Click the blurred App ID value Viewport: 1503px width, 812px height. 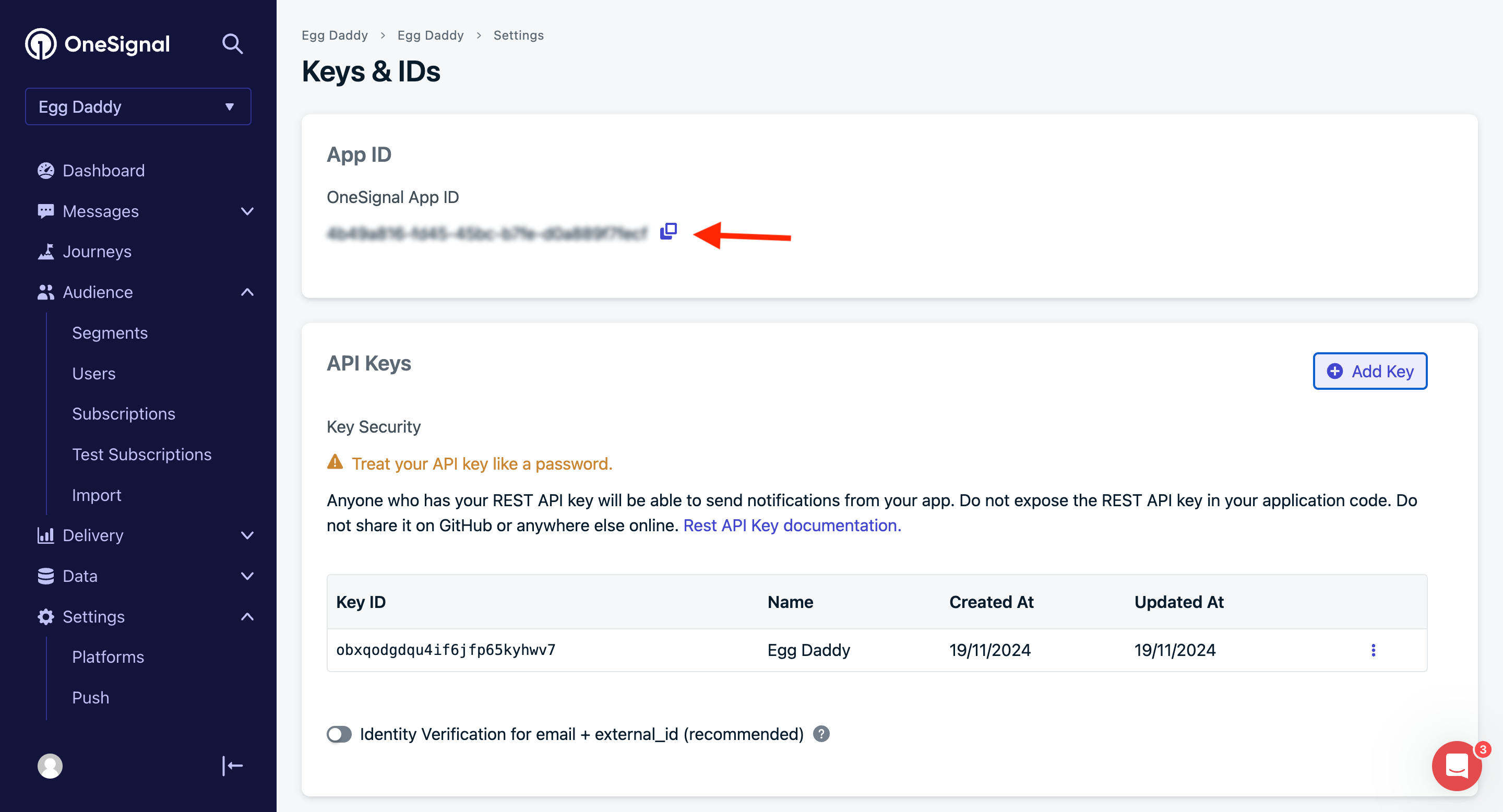point(487,233)
